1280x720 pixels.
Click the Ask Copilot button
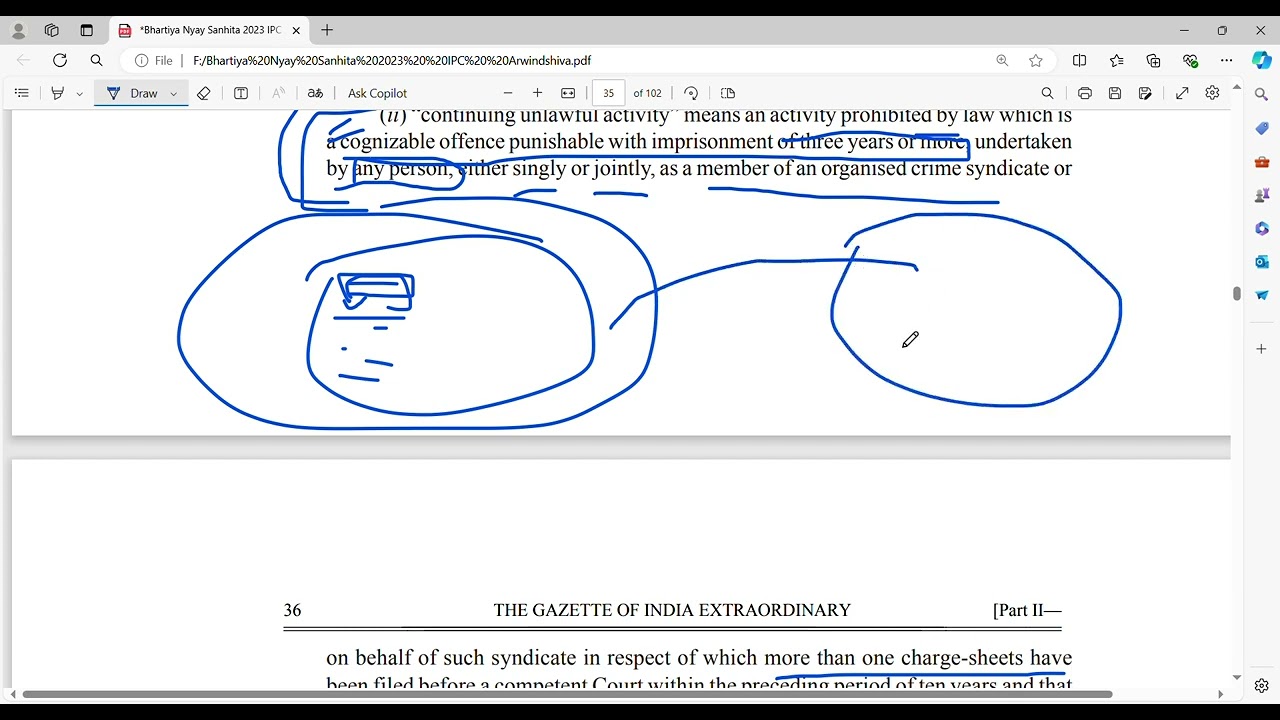(x=377, y=93)
